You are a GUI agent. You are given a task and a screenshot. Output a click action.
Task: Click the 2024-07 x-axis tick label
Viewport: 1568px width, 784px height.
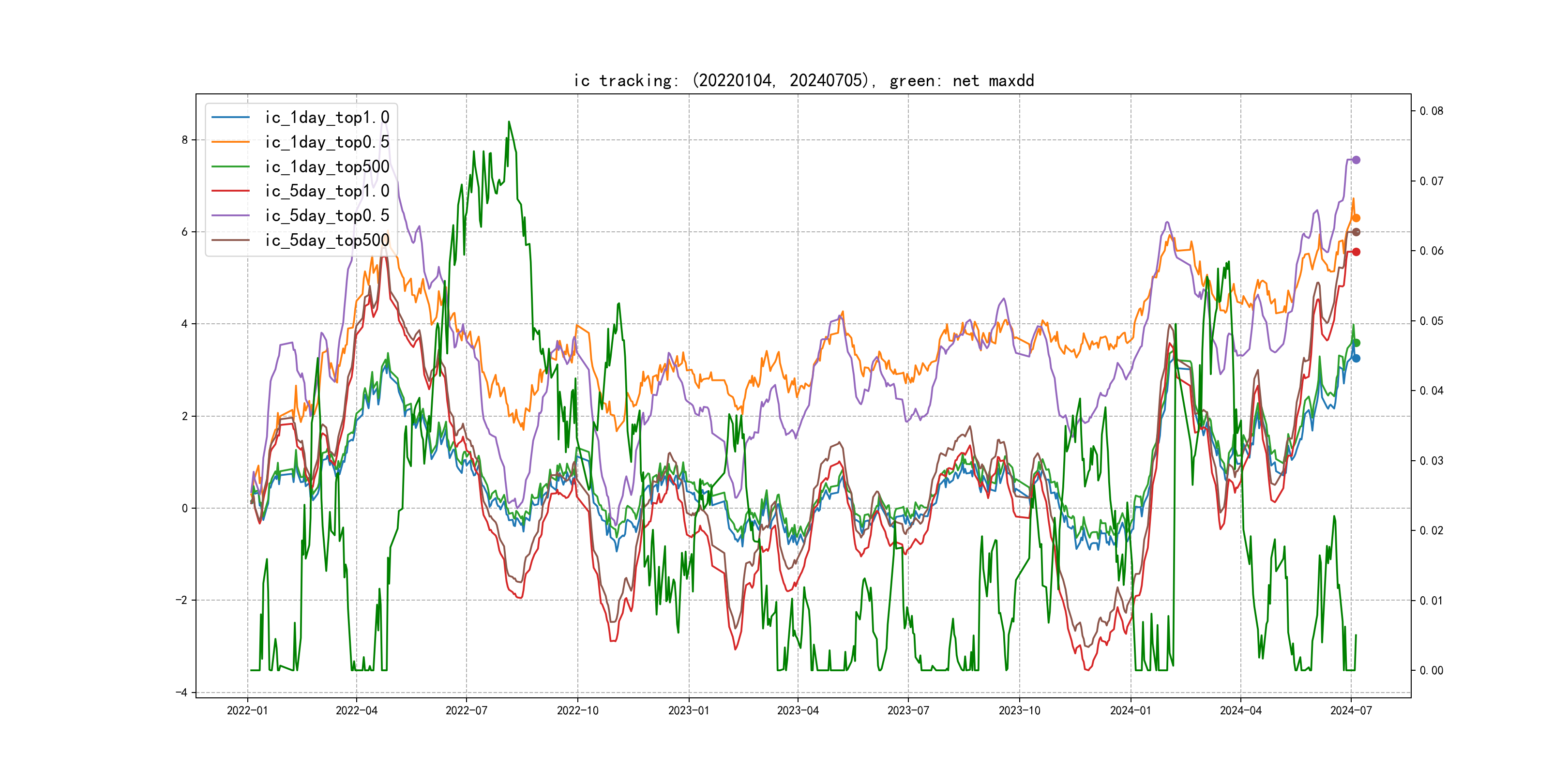pyautogui.click(x=1351, y=710)
